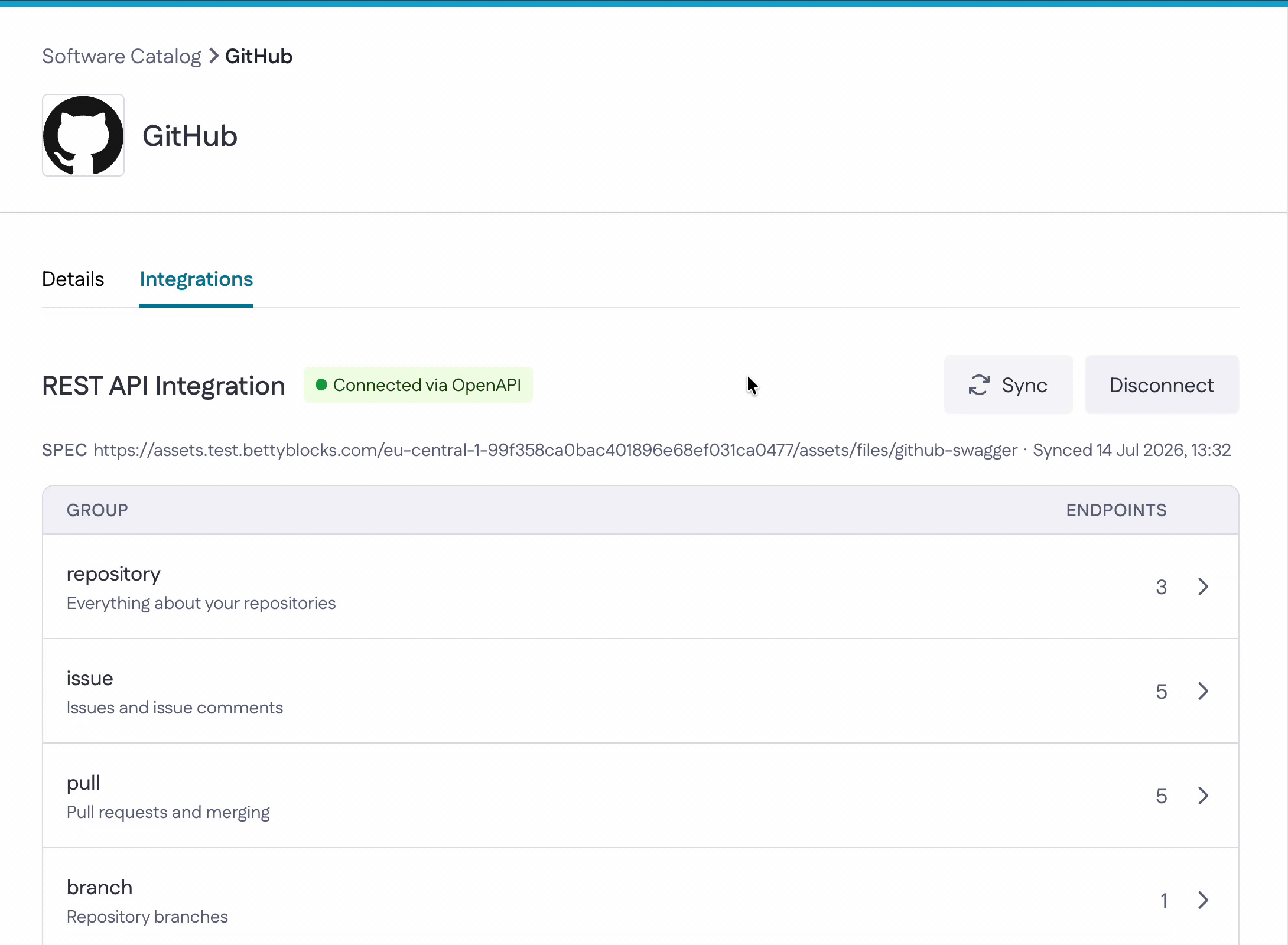Open the pull group row
The width and height of the screenshot is (1288, 945).
pyautogui.click(x=640, y=796)
